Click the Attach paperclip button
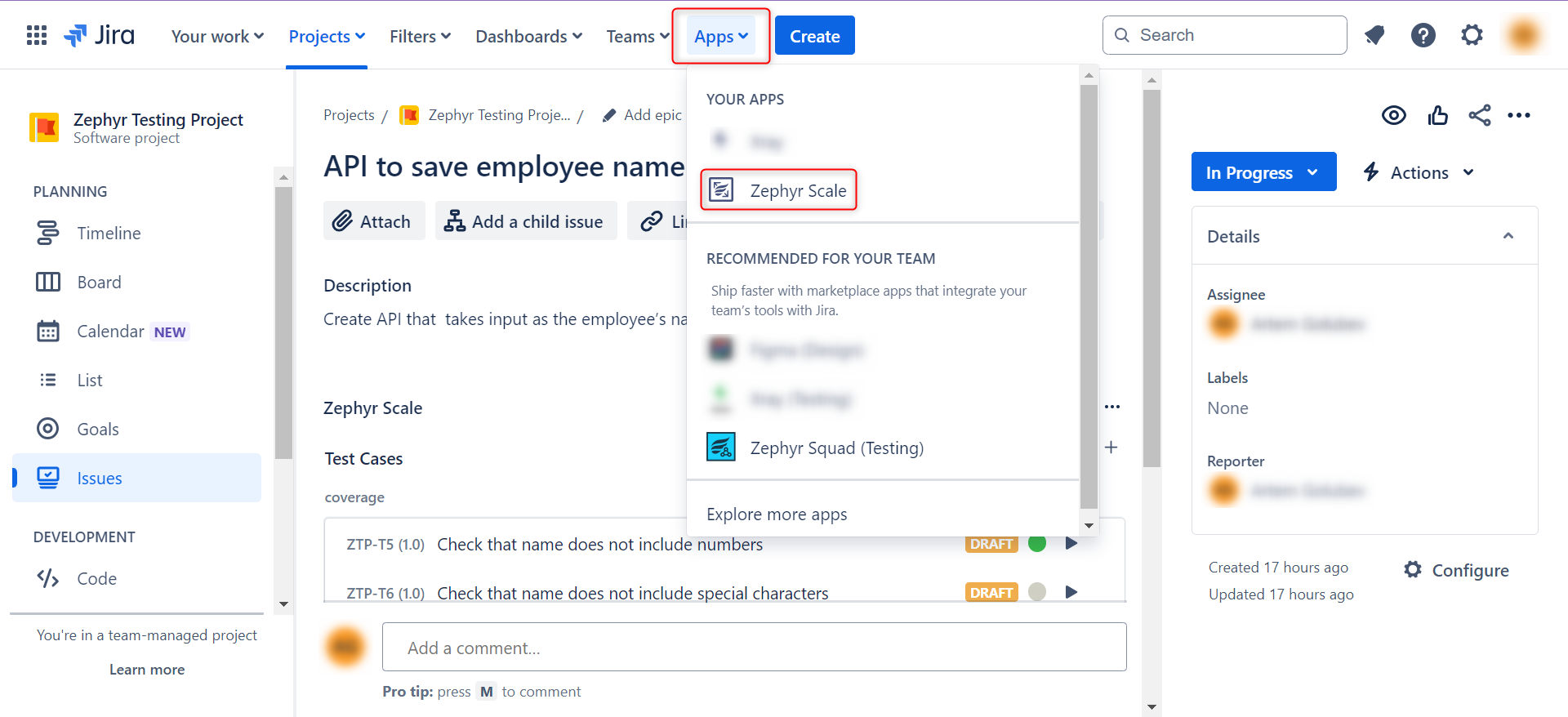 [x=373, y=221]
